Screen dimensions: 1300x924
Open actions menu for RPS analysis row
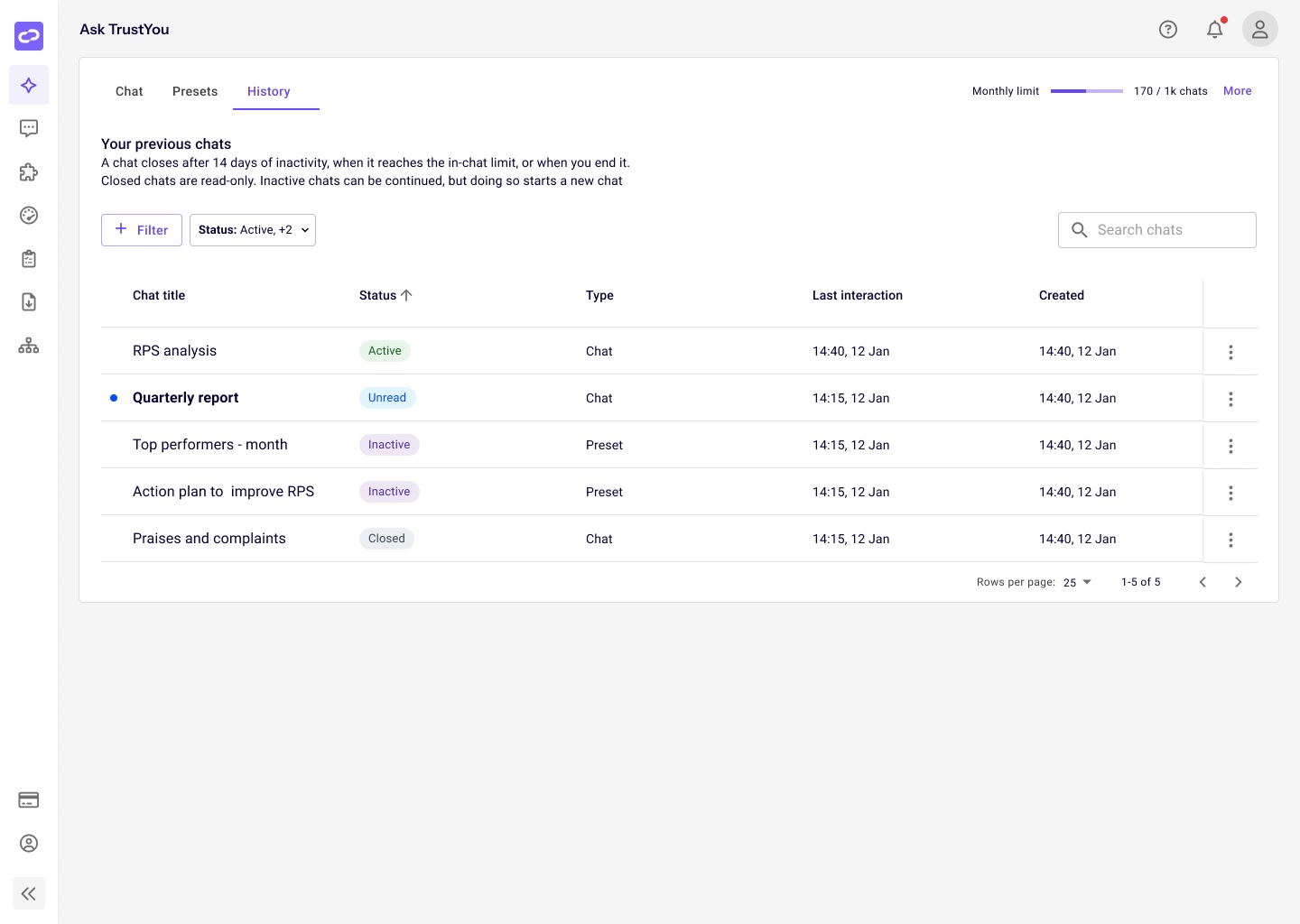point(1230,352)
